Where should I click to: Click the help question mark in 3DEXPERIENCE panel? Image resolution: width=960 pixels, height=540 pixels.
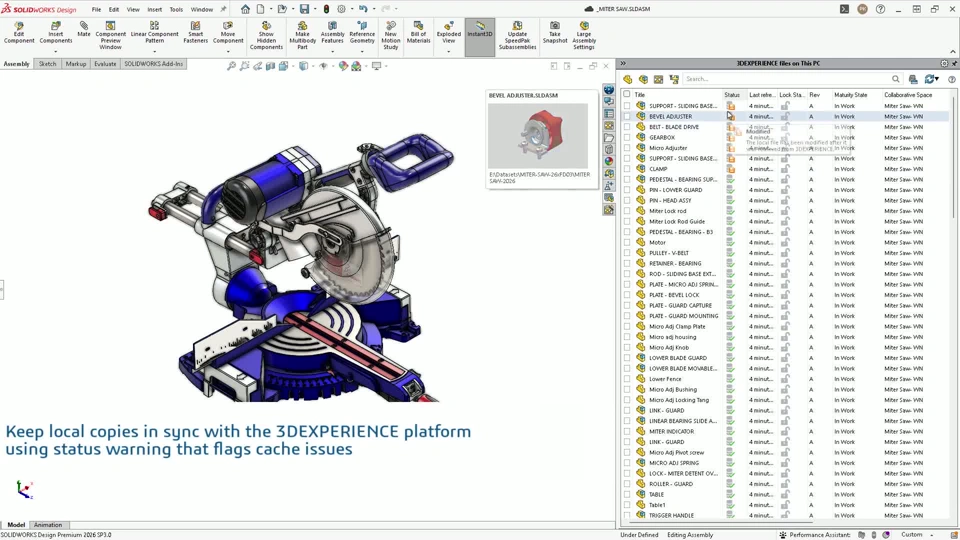(951, 79)
